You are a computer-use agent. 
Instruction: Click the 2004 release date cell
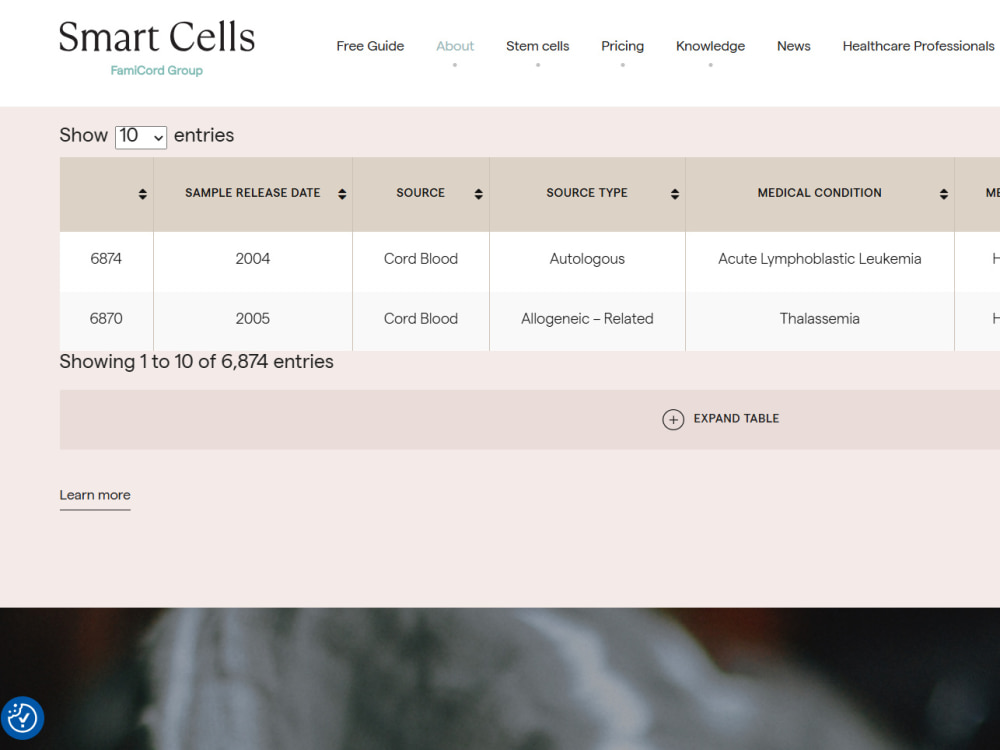click(253, 259)
